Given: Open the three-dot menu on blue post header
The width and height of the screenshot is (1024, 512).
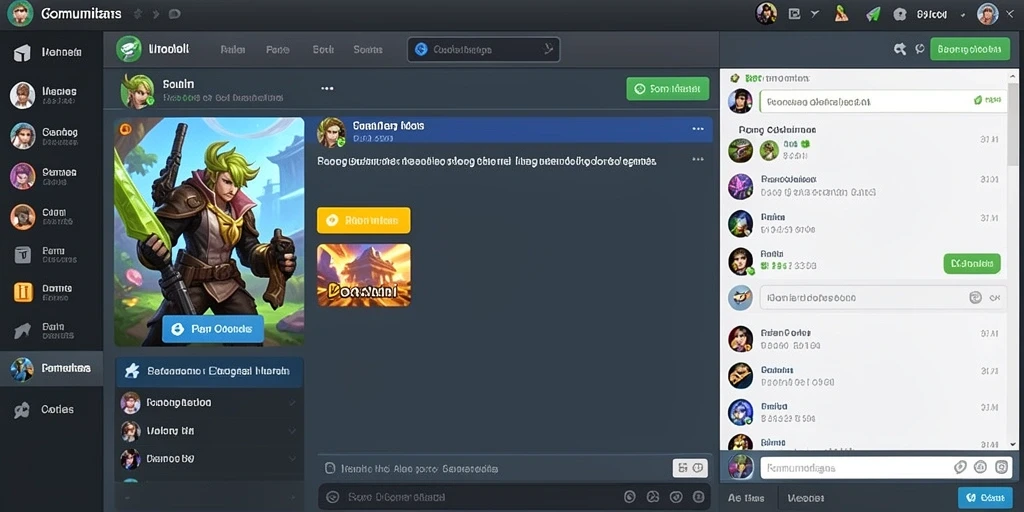Looking at the screenshot, I should pyautogui.click(x=697, y=129).
